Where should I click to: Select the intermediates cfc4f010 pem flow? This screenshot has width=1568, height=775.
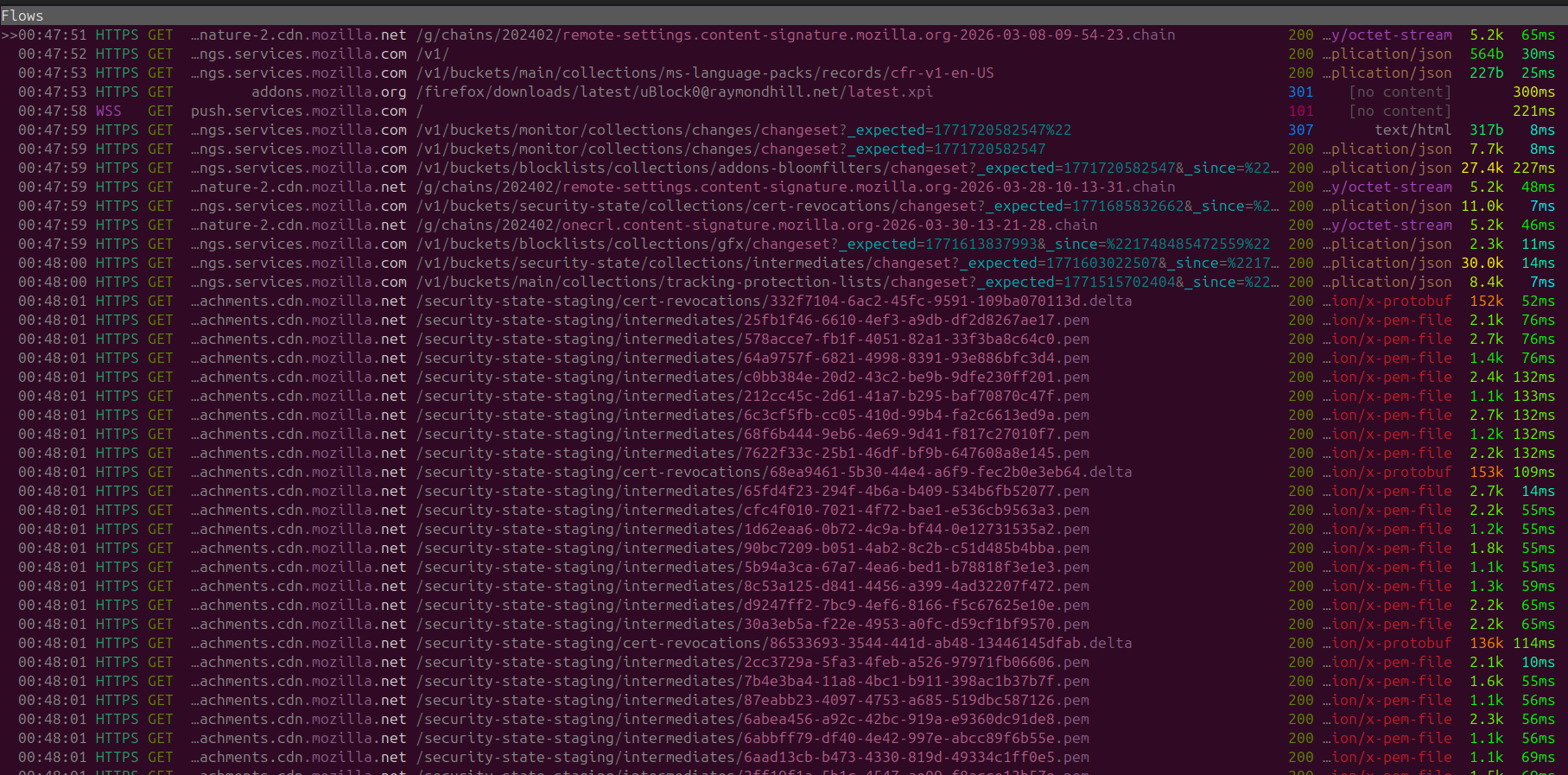(x=784, y=510)
